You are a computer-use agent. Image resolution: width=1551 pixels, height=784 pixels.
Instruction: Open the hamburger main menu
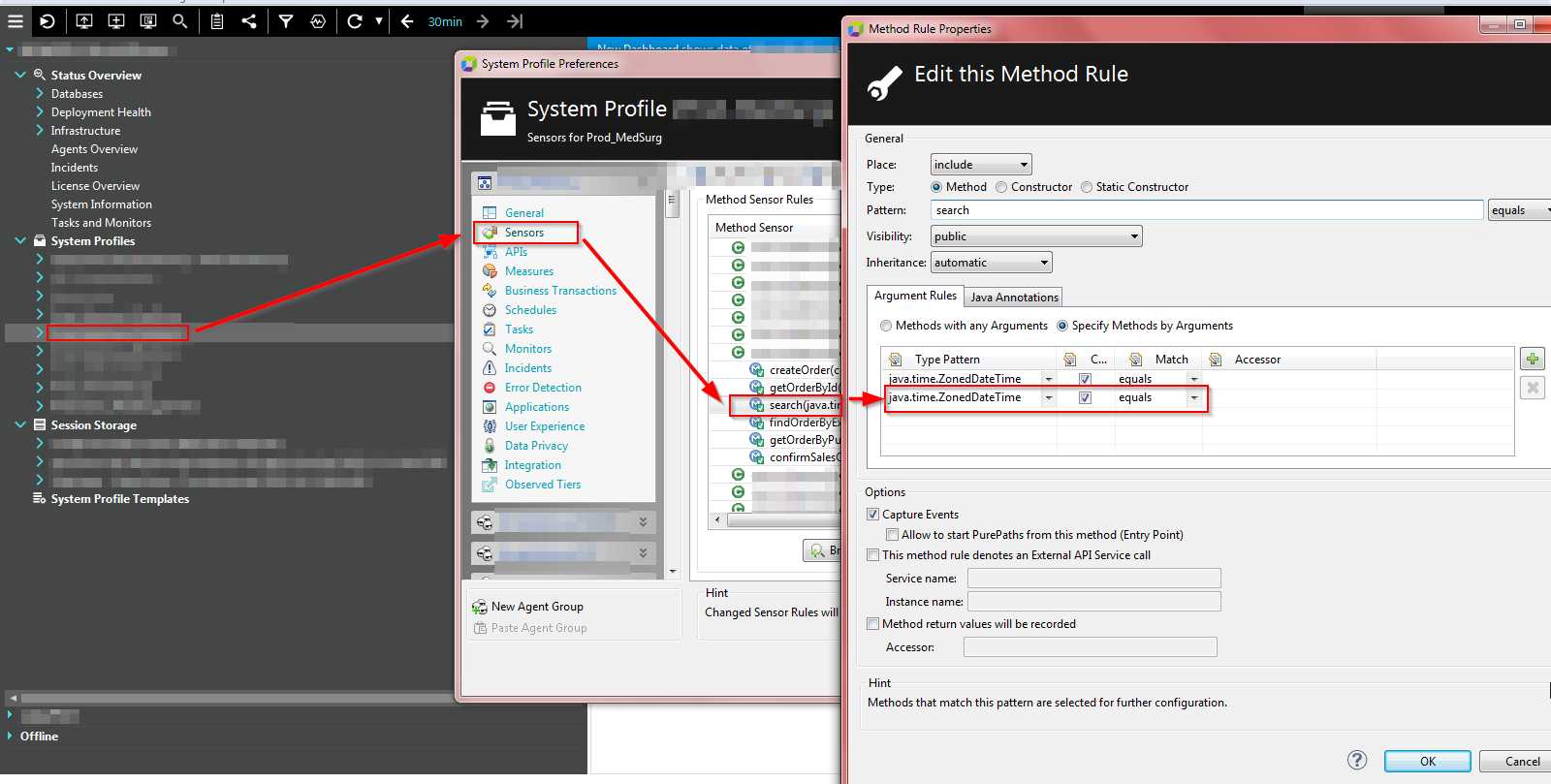pos(16,20)
